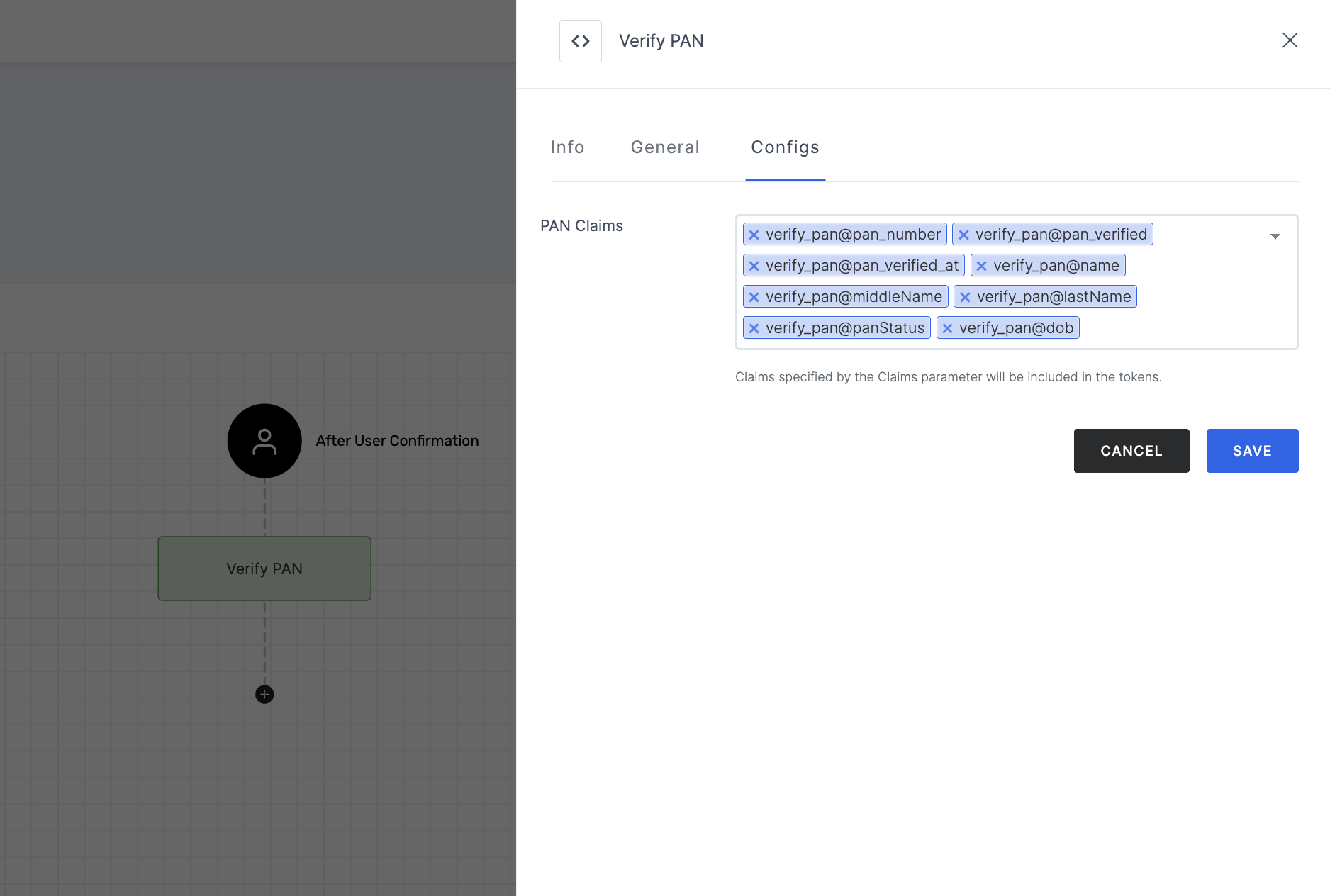Click the After User Confirmation user icon
The height and width of the screenshot is (896, 1330).
pos(264,441)
